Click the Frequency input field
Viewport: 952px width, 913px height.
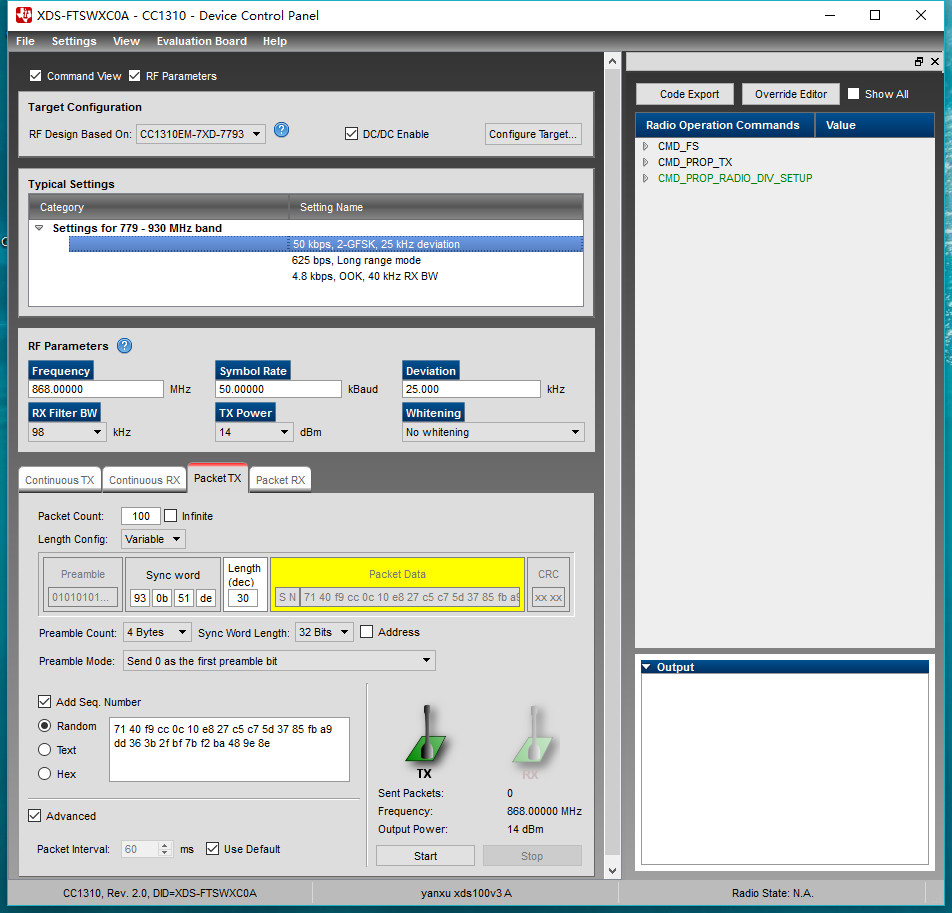click(x=96, y=389)
